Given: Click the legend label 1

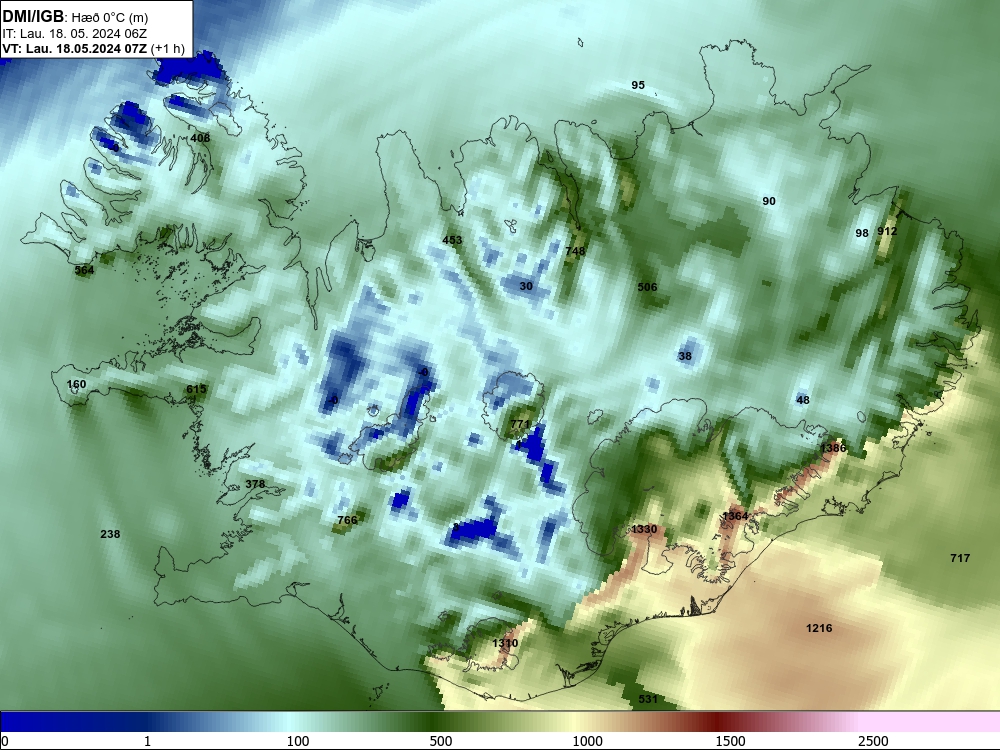Looking at the screenshot, I should click(147, 741).
